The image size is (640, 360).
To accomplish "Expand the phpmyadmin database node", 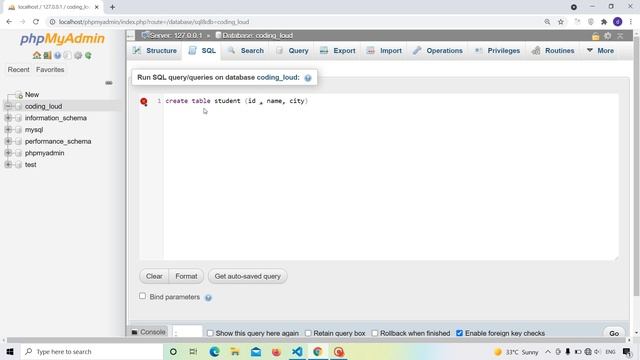I will click(x=8, y=153).
